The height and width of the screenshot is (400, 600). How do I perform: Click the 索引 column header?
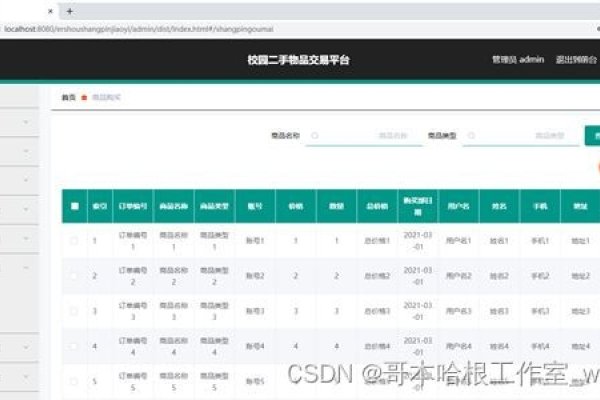pyautogui.click(x=100, y=206)
